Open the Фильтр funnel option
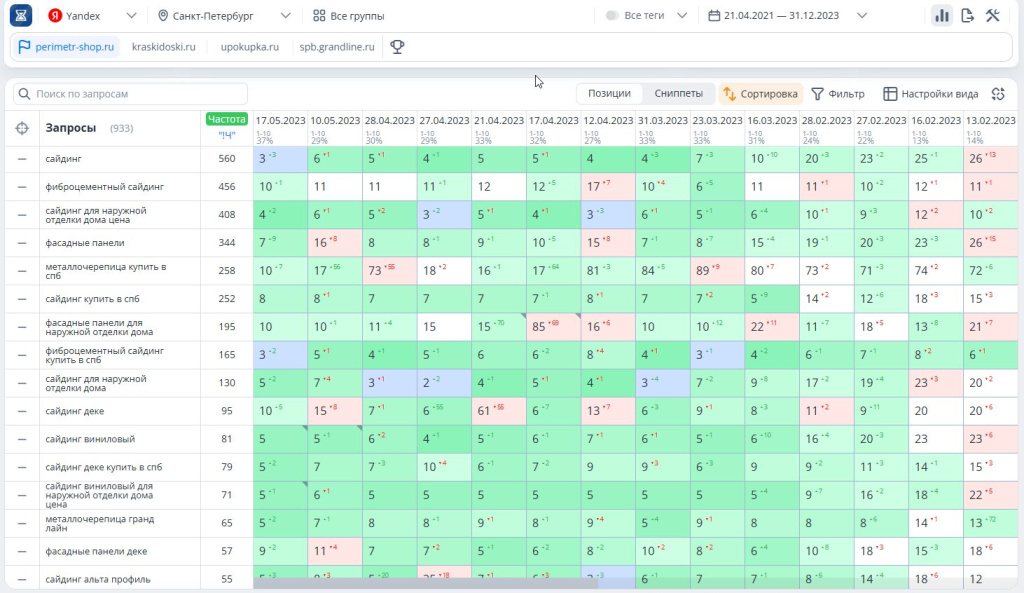This screenshot has width=1024, height=593. (x=837, y=94)
